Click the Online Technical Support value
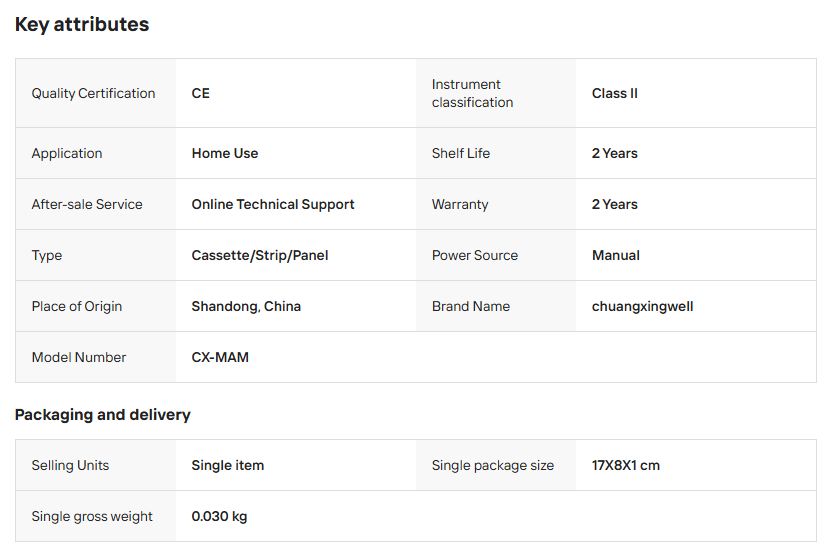The height and width of the screenshot is (560, 838). pyautogui.click(x=273, y=204)
